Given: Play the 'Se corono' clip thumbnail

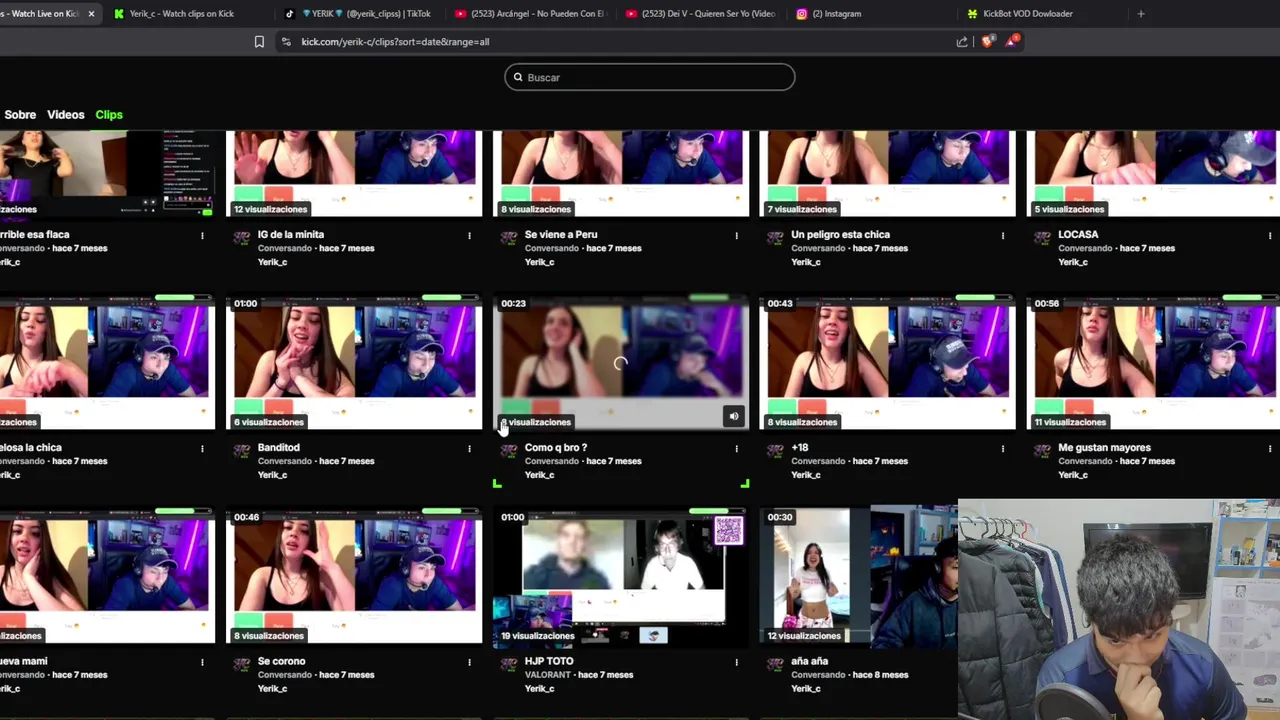Looking at the screenshot, I should pos(354,577).
